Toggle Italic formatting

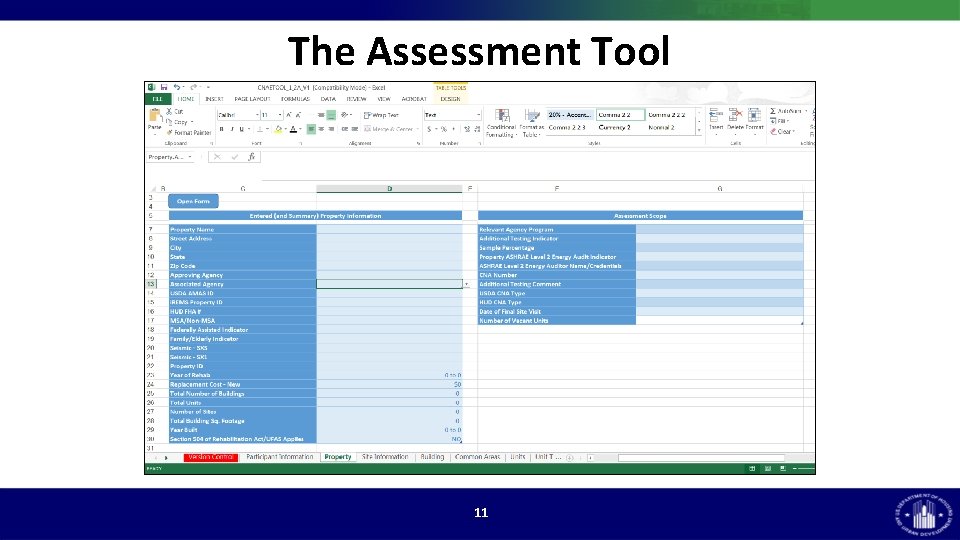pos(232,129)
